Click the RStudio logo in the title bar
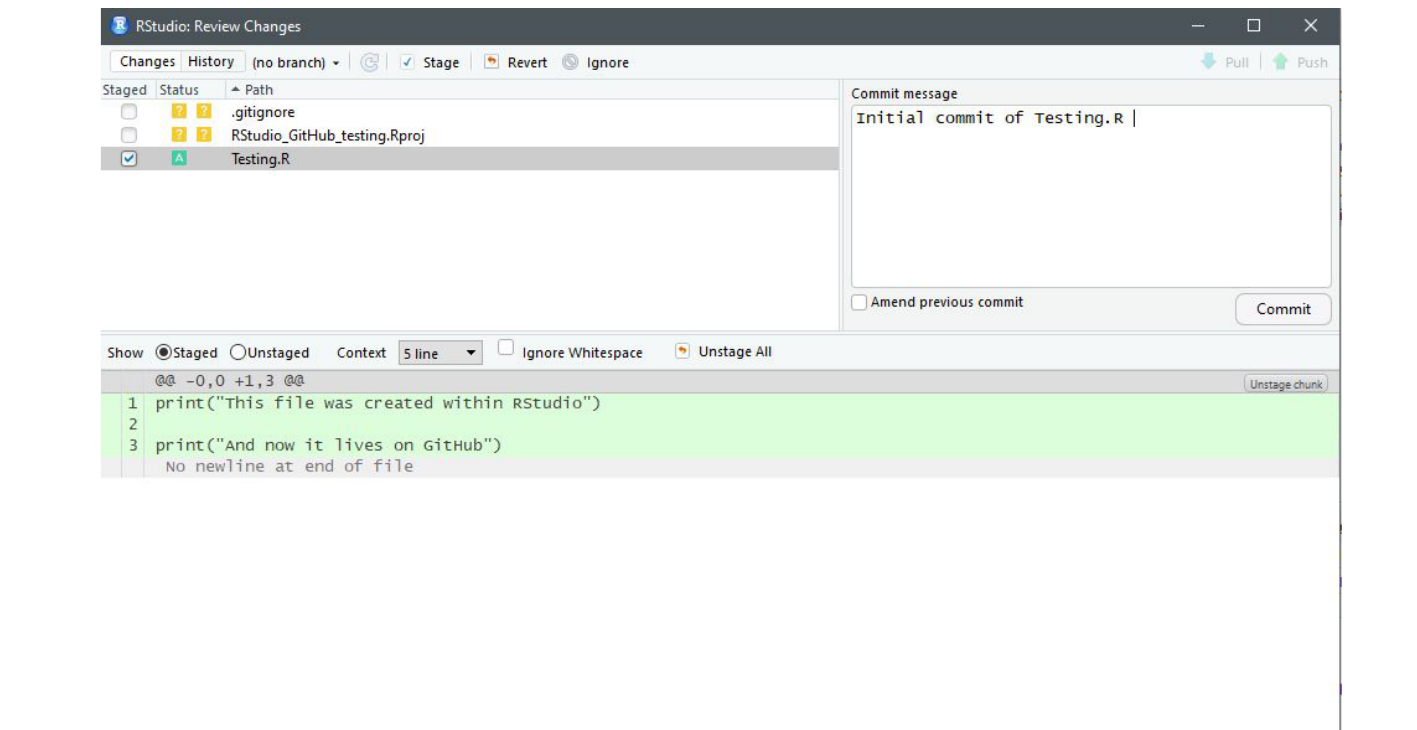1417x730 pixels. [120, 26]
